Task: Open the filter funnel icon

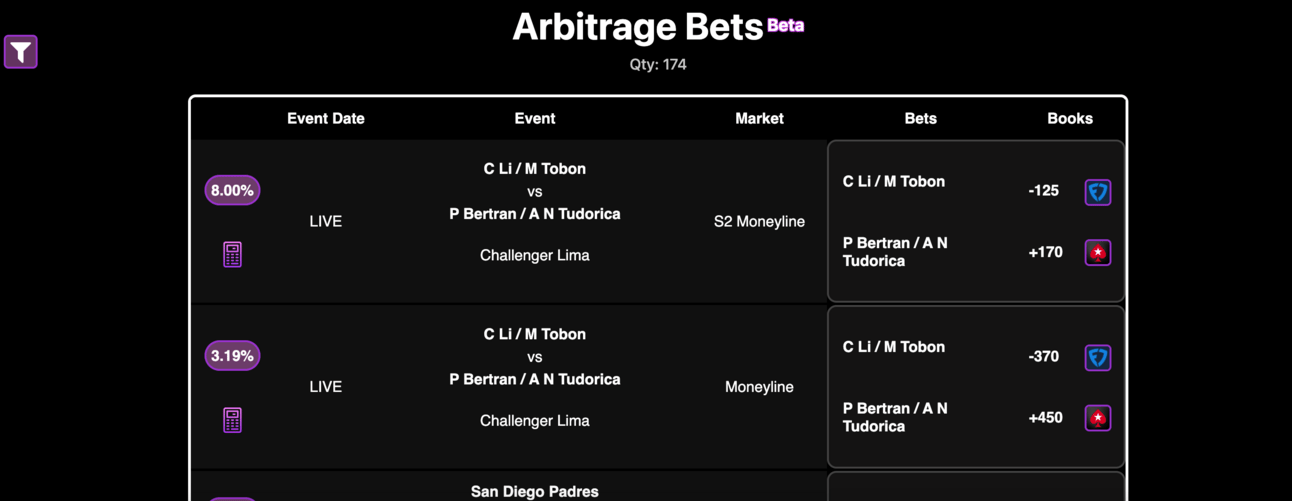Action: click(21, 52)
